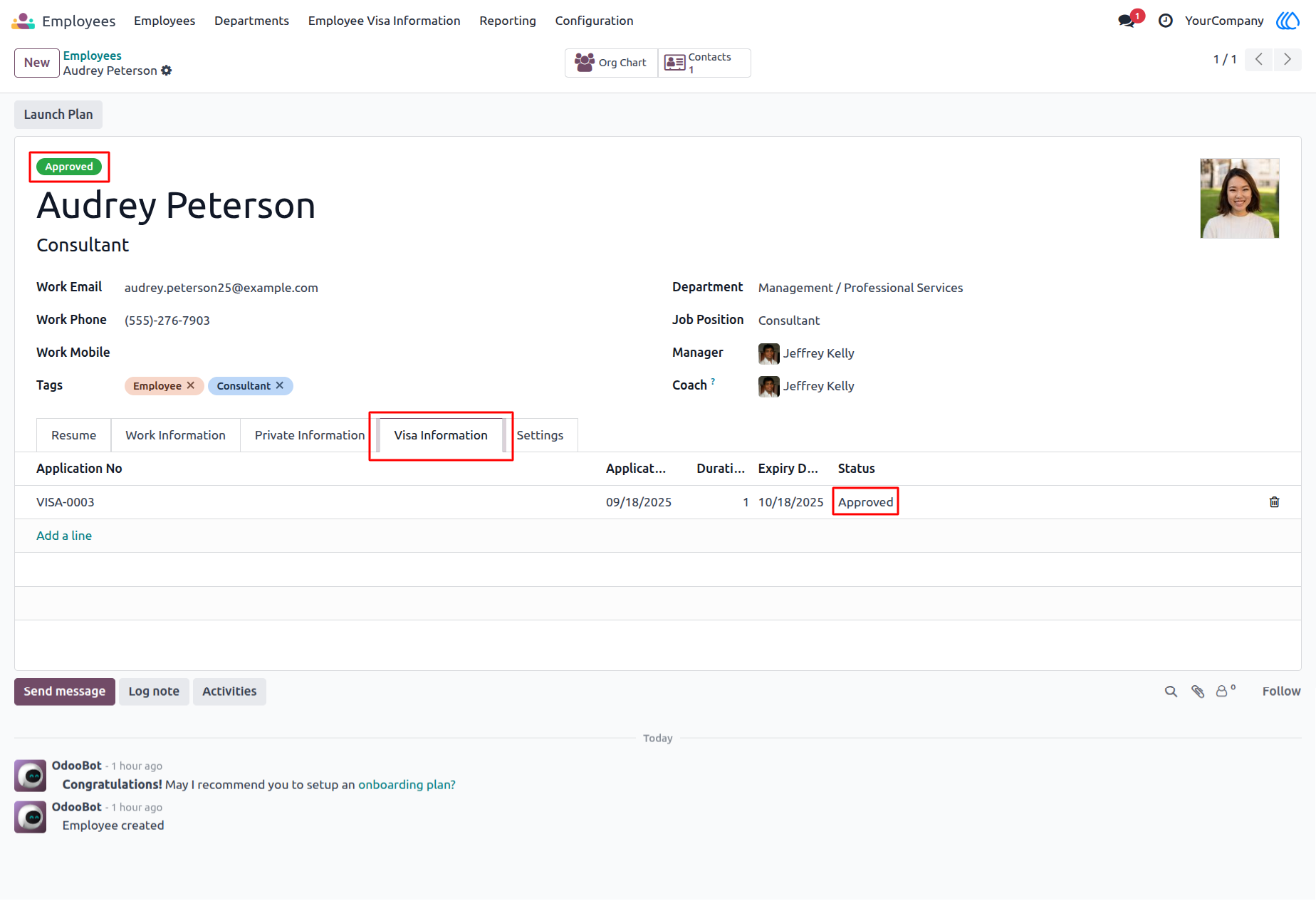Viewport: 1316px width, 901px height.
Task: Click Send message button
Action: 65,692
